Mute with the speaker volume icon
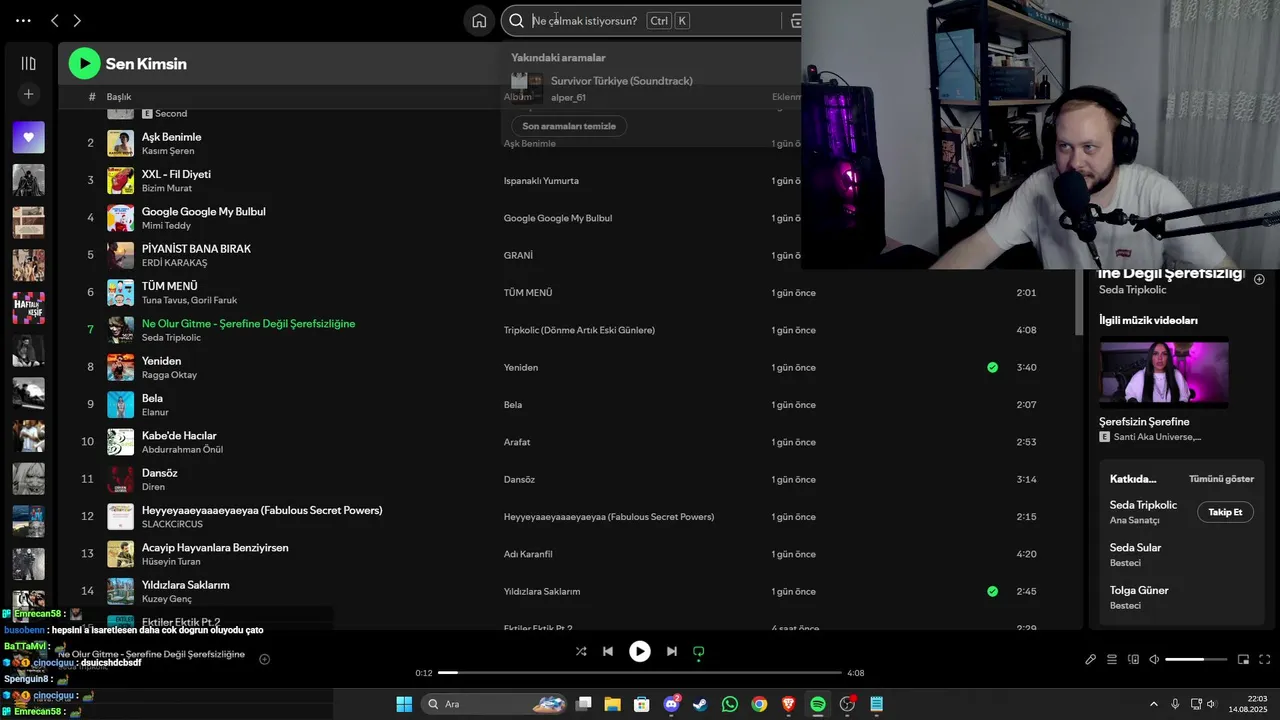The height and width of the screenshot is (720, 1280). (x=1154, y=659)
